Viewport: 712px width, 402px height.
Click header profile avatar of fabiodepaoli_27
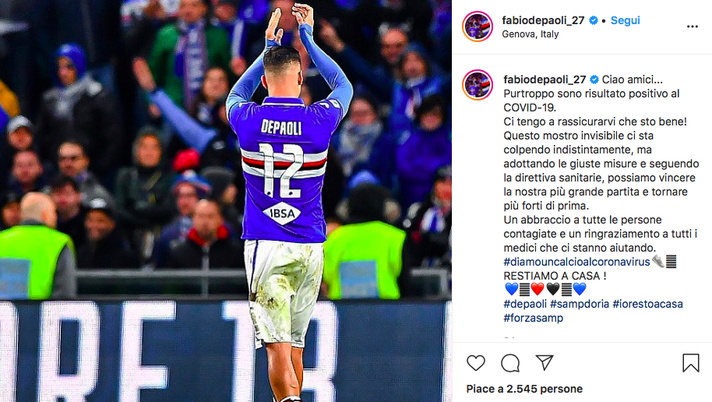point(477,26)
